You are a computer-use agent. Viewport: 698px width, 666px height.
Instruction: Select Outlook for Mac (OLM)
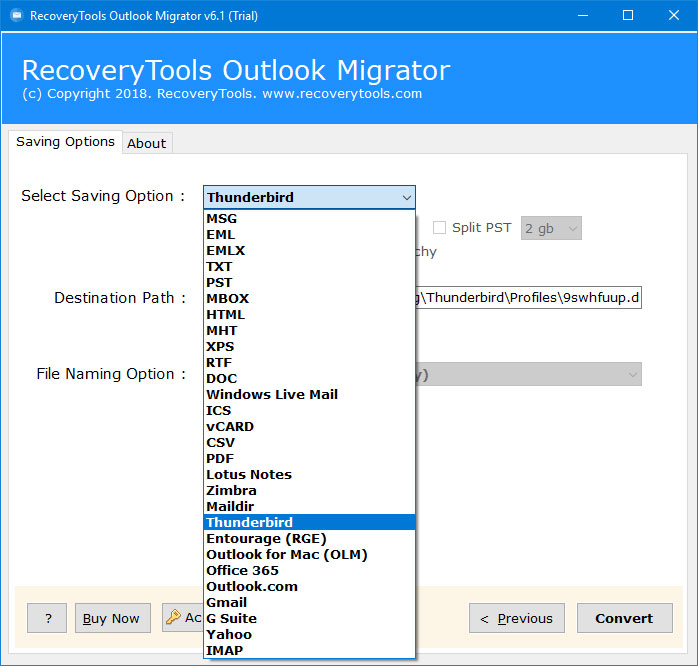309,555
